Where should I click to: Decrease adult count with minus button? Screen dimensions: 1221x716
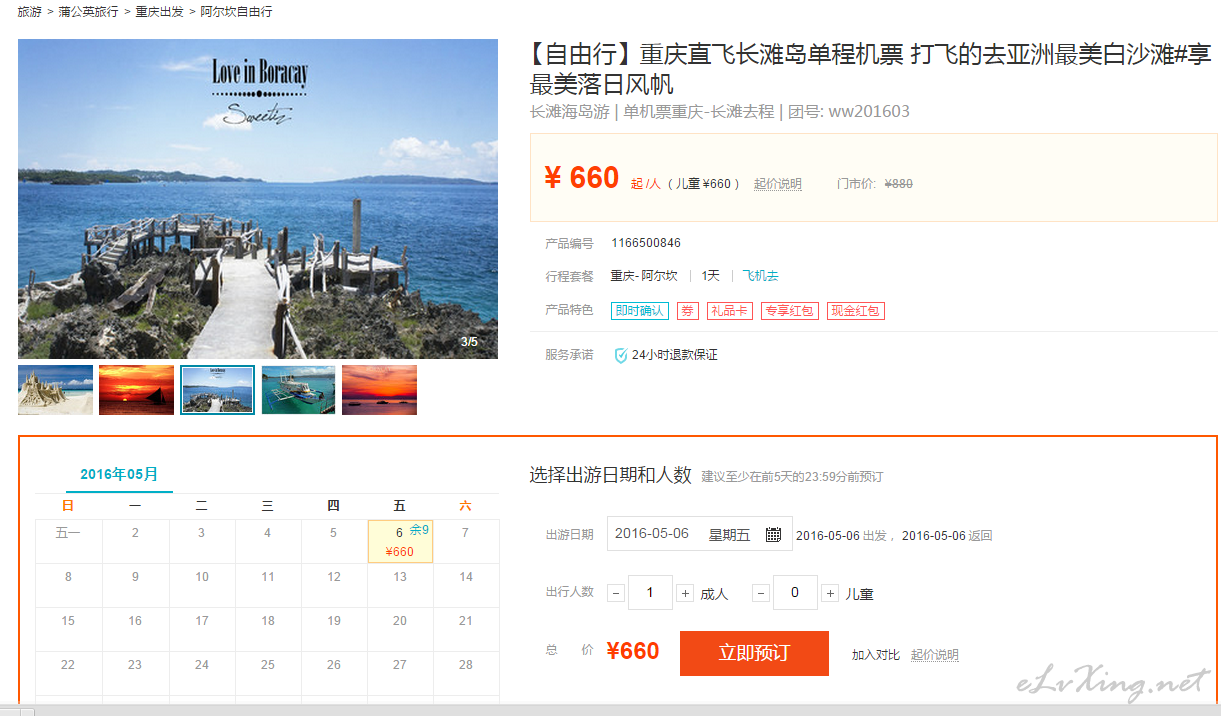click(x=615, y=593)
